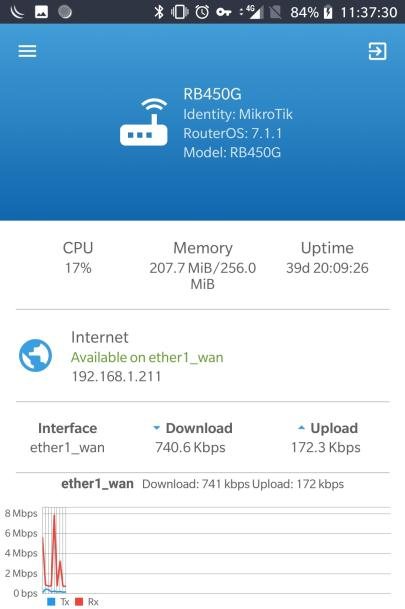The image size is (405, 609).
Task: Select the Upload column header
Action: click(328, 428)
